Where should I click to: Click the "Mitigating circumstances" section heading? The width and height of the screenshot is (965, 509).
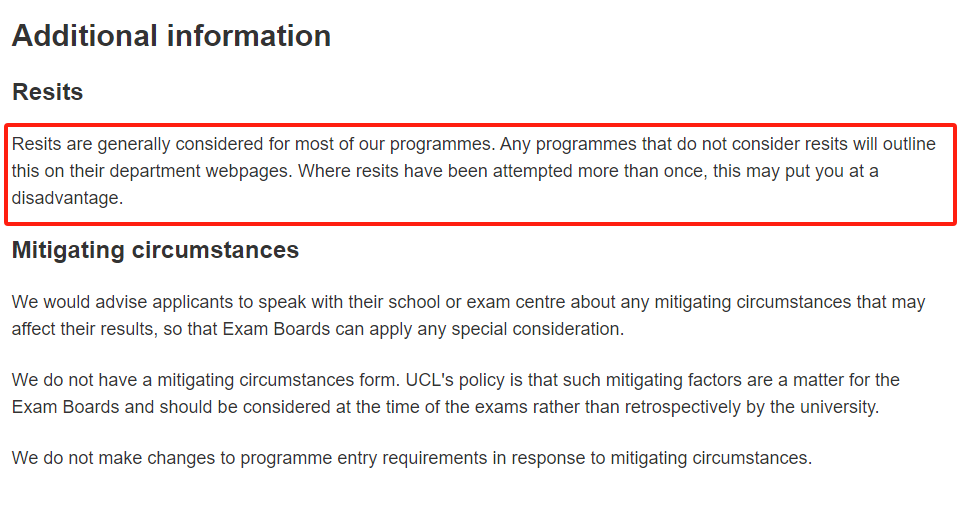pos(155,250)
